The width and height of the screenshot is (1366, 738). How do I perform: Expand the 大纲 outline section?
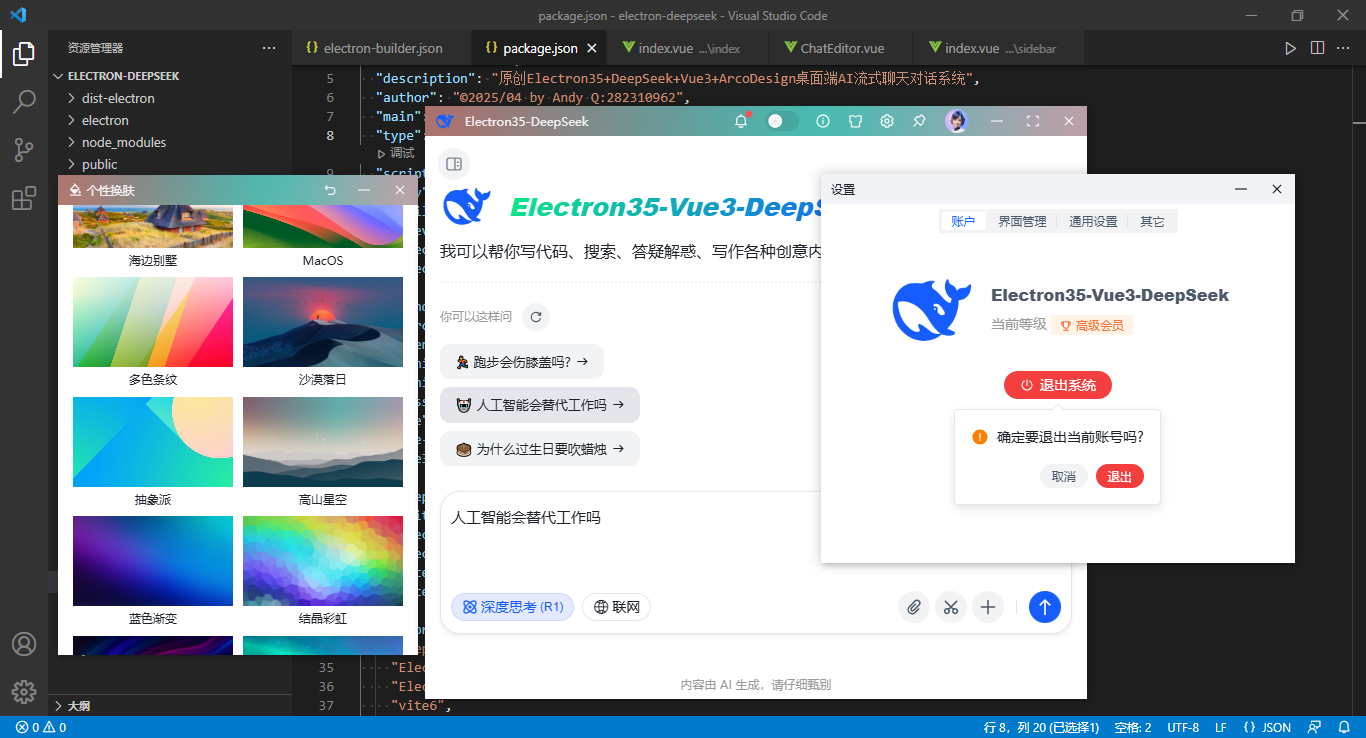click(78, 705)
